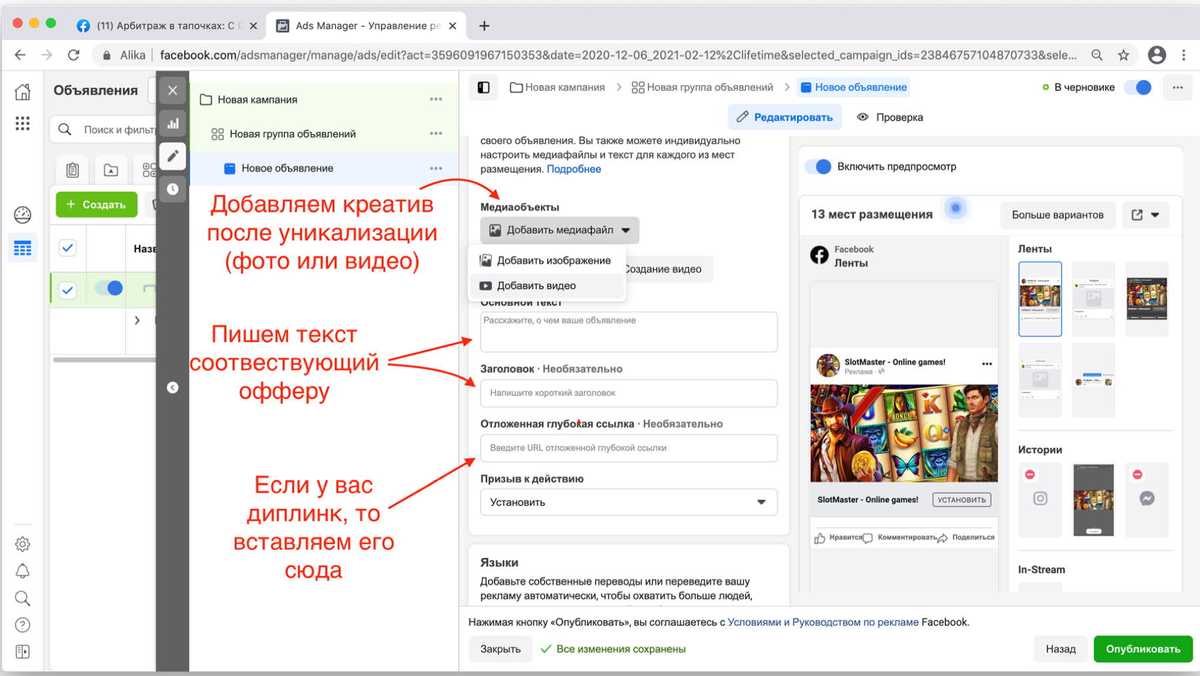Switch to the Проверка tab
This screenshot has width=1200, height=676.
point(889,117)
